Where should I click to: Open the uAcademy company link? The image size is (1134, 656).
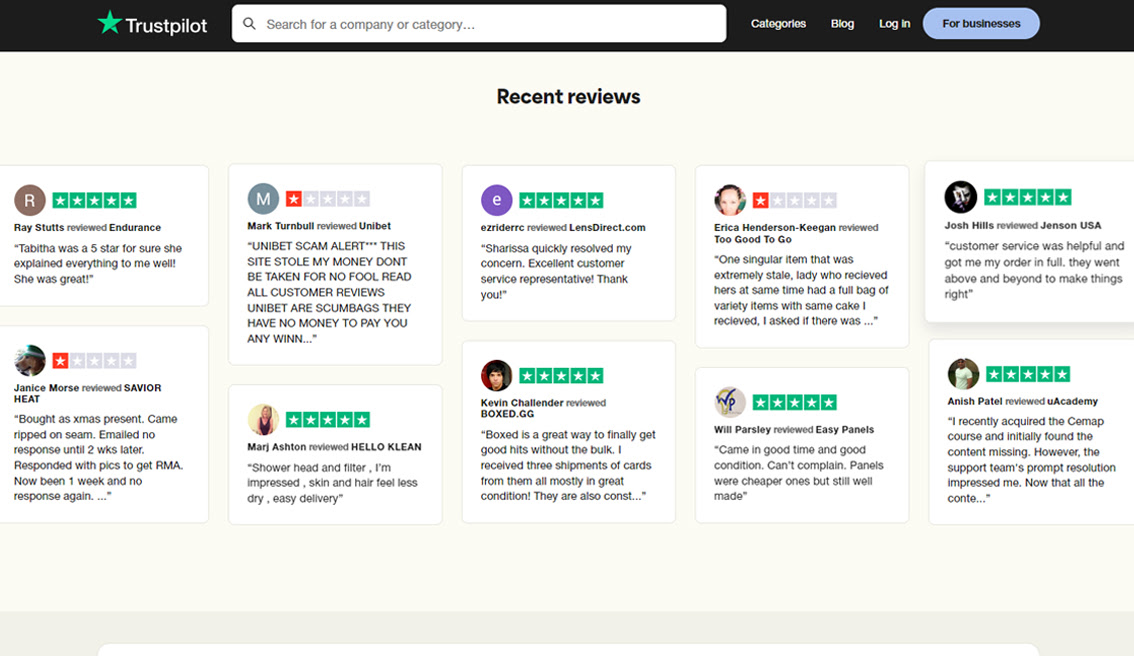coord(1073,401)
